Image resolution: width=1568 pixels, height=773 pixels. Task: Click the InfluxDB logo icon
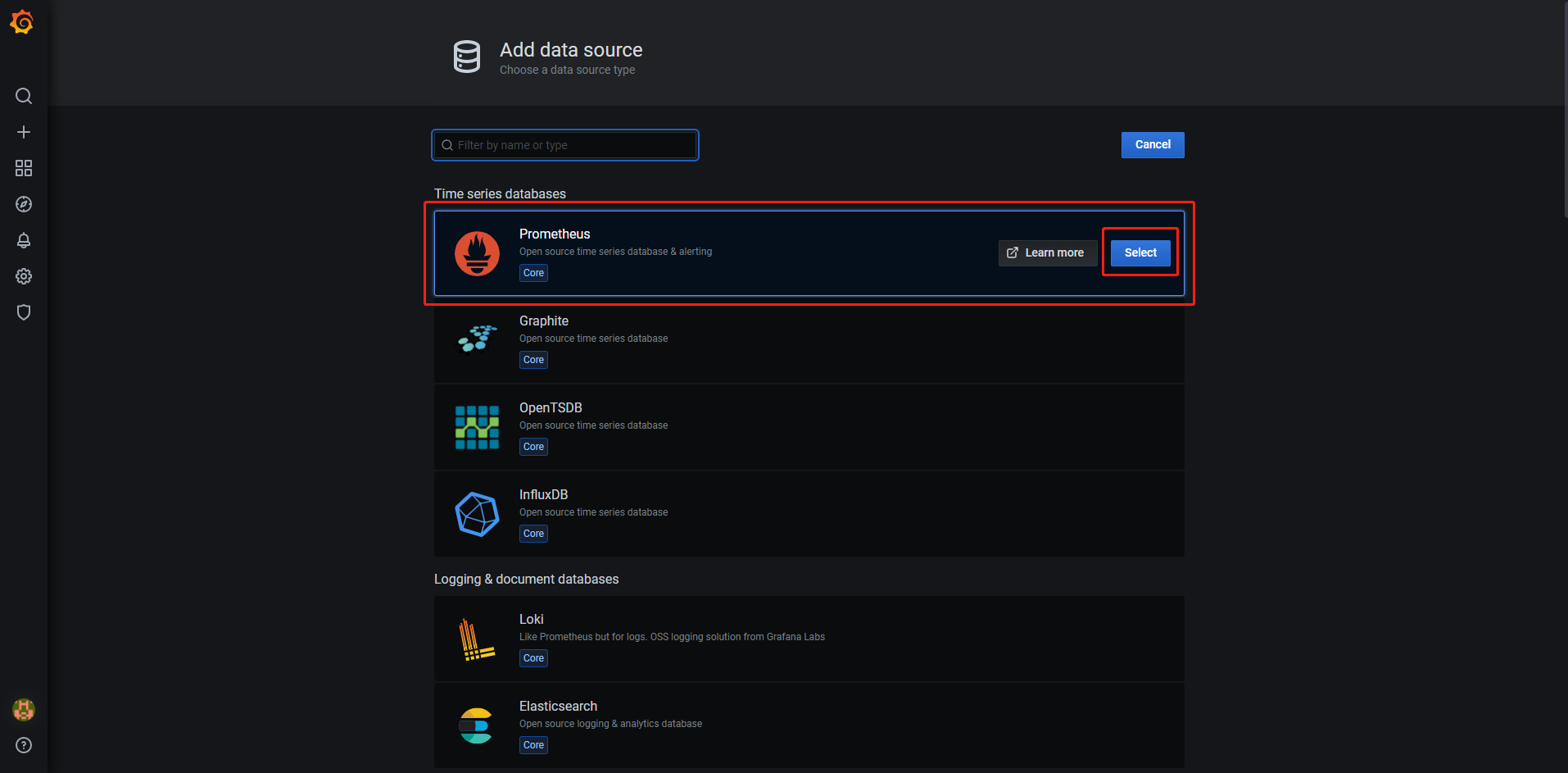[477, 514]
